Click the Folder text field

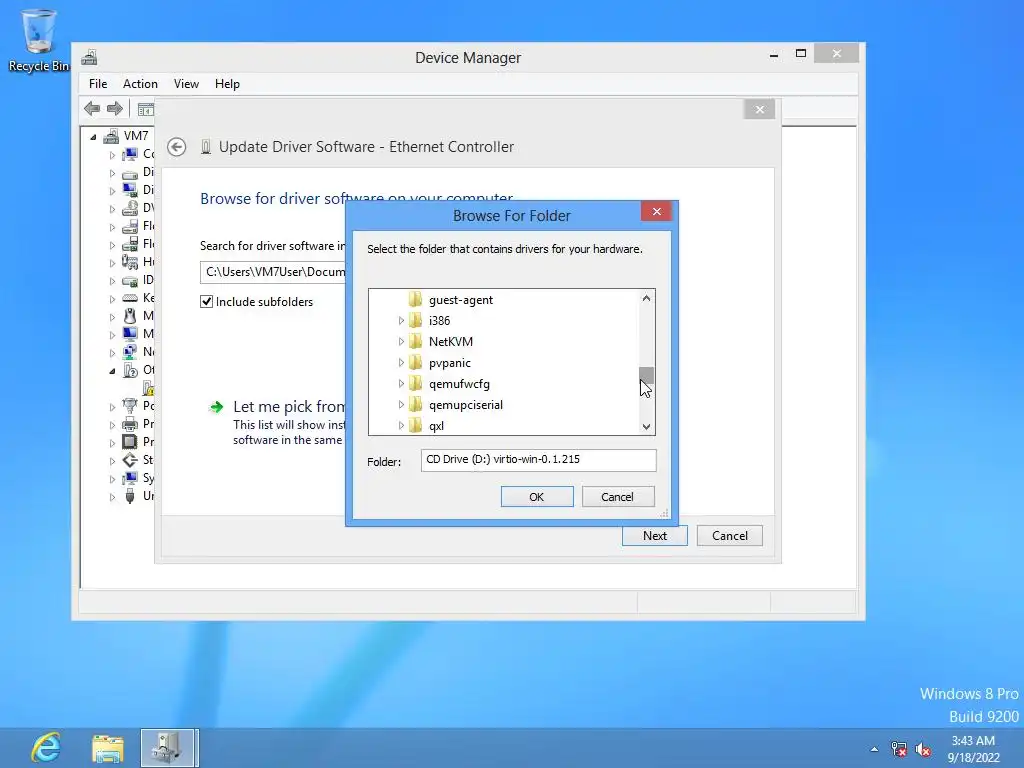[539, 460]
